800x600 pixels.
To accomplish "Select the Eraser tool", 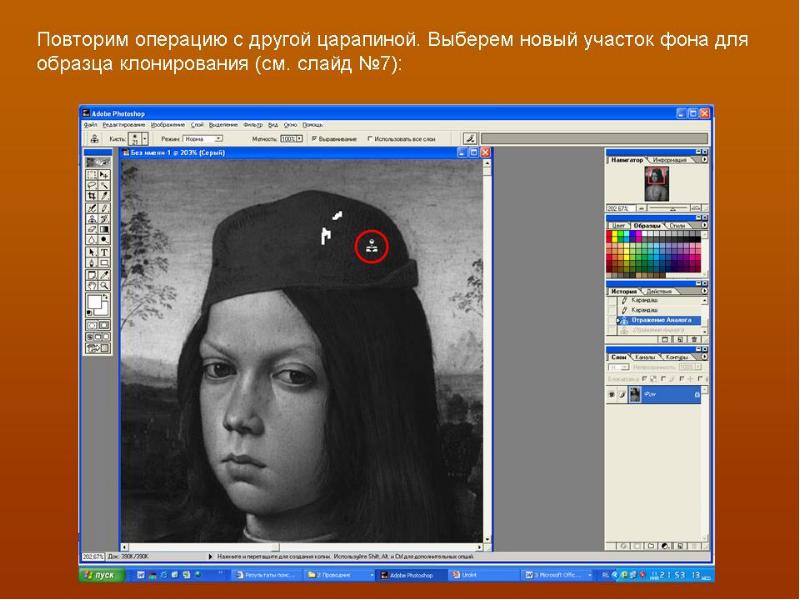I will [92, 229].
